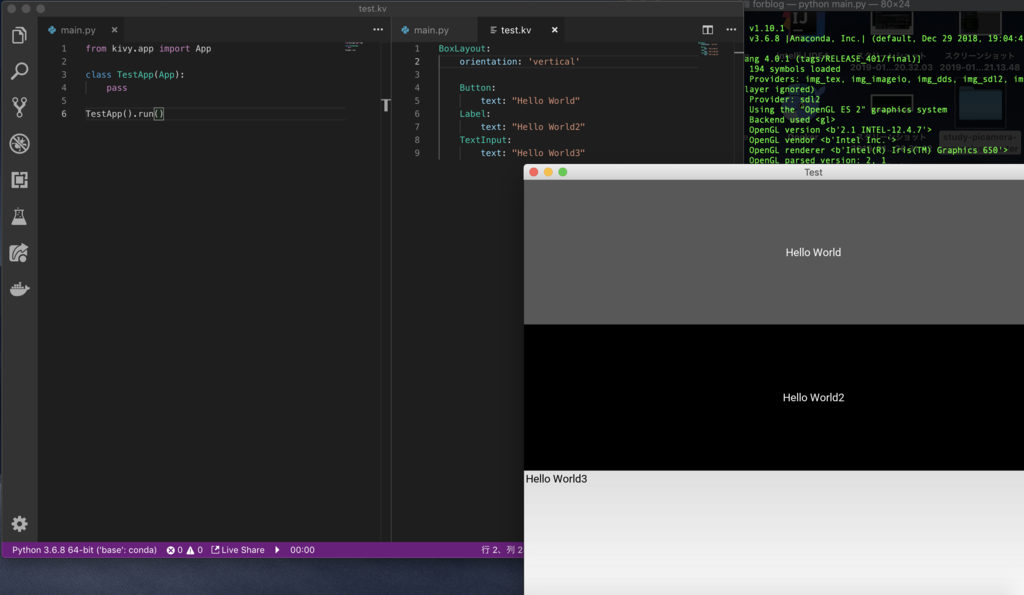This screenshot has width=1024, height=595.
Task: Open the Manage gear in activity bar
Action: coord(19,524)
